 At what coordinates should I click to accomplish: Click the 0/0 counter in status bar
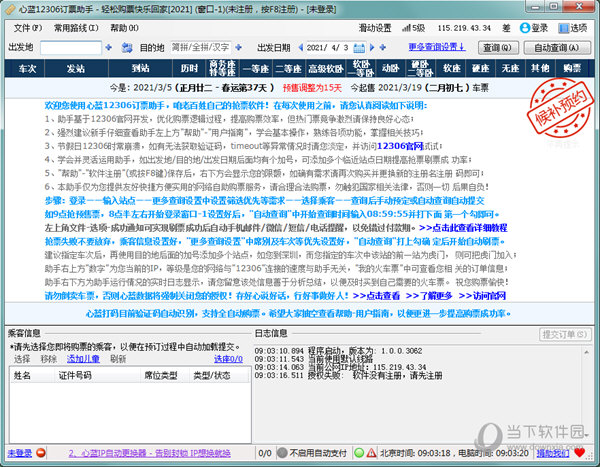tap(265, 454)
